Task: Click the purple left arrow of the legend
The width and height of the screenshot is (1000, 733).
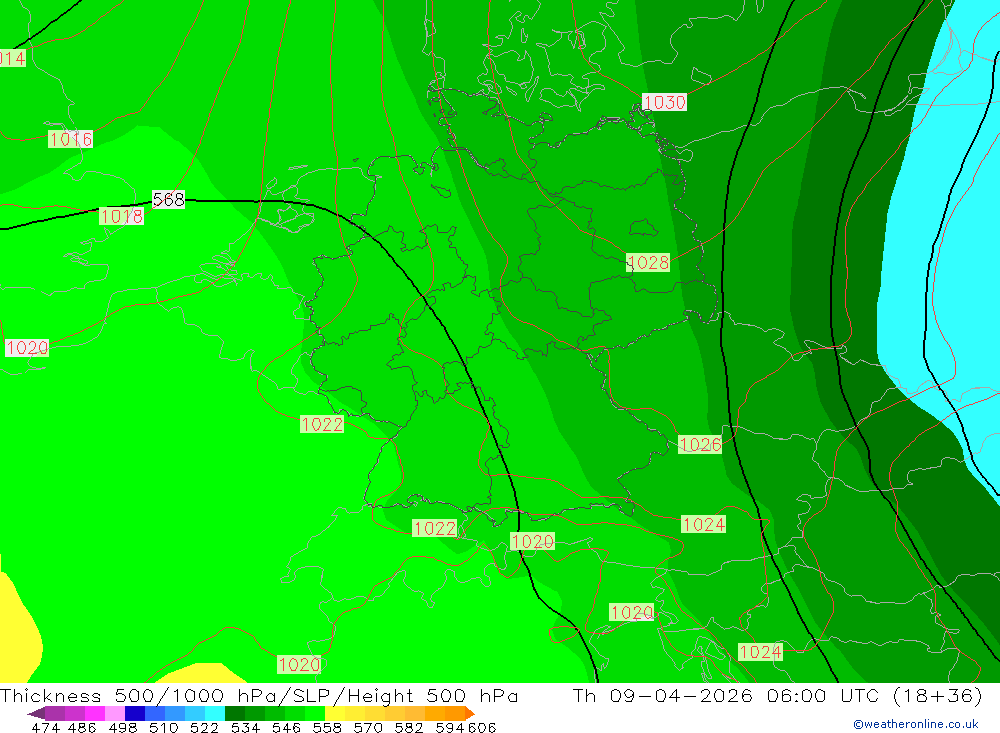Action: [36, 713]
